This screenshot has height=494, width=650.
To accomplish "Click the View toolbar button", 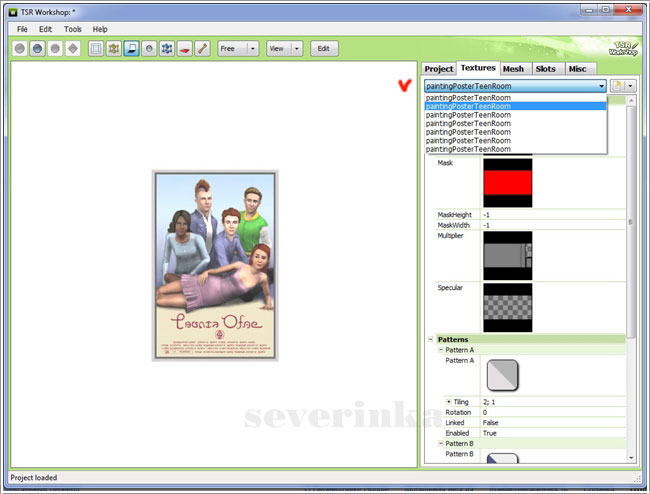I will (279, 48).
